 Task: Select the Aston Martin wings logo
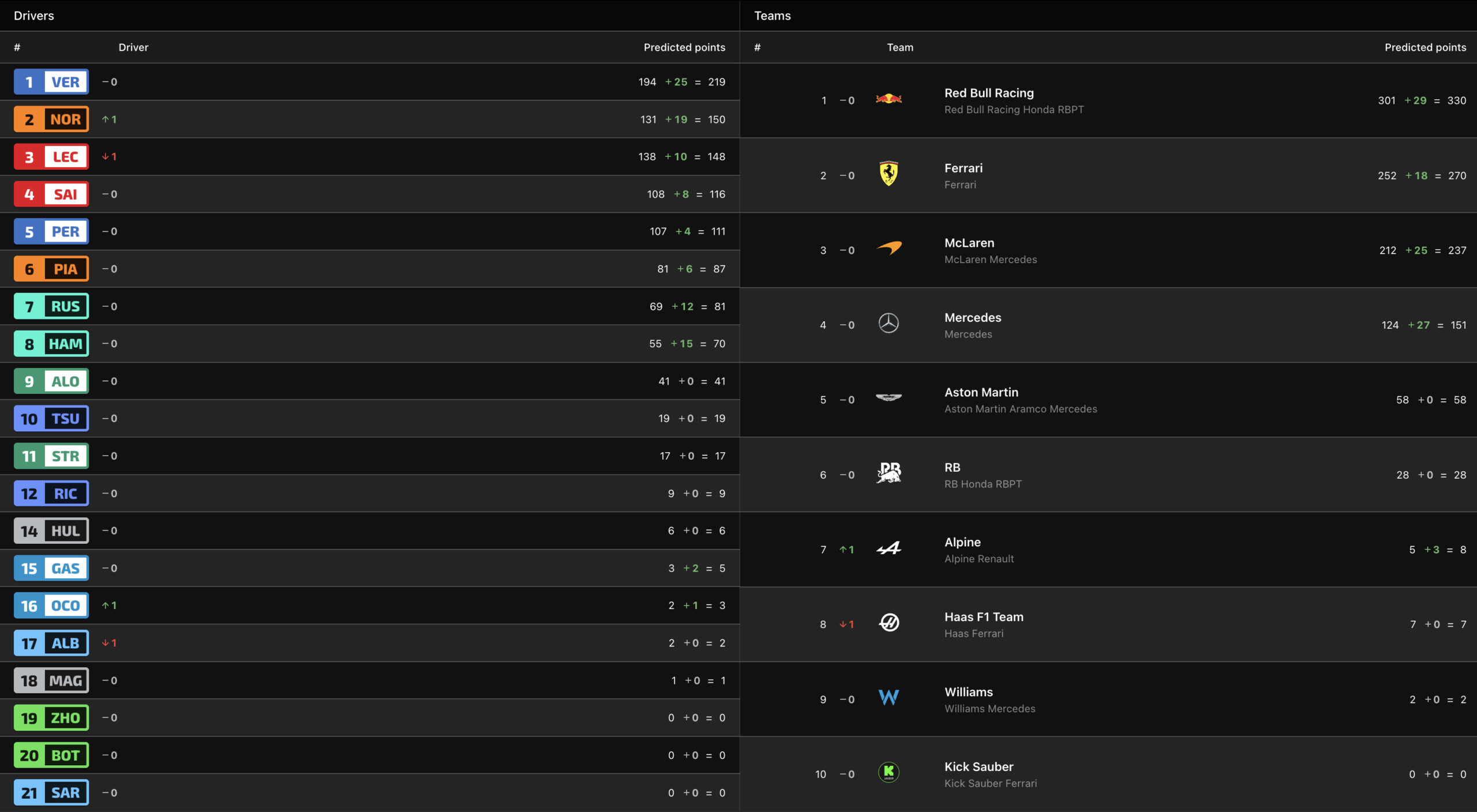[x=889, y=397]
